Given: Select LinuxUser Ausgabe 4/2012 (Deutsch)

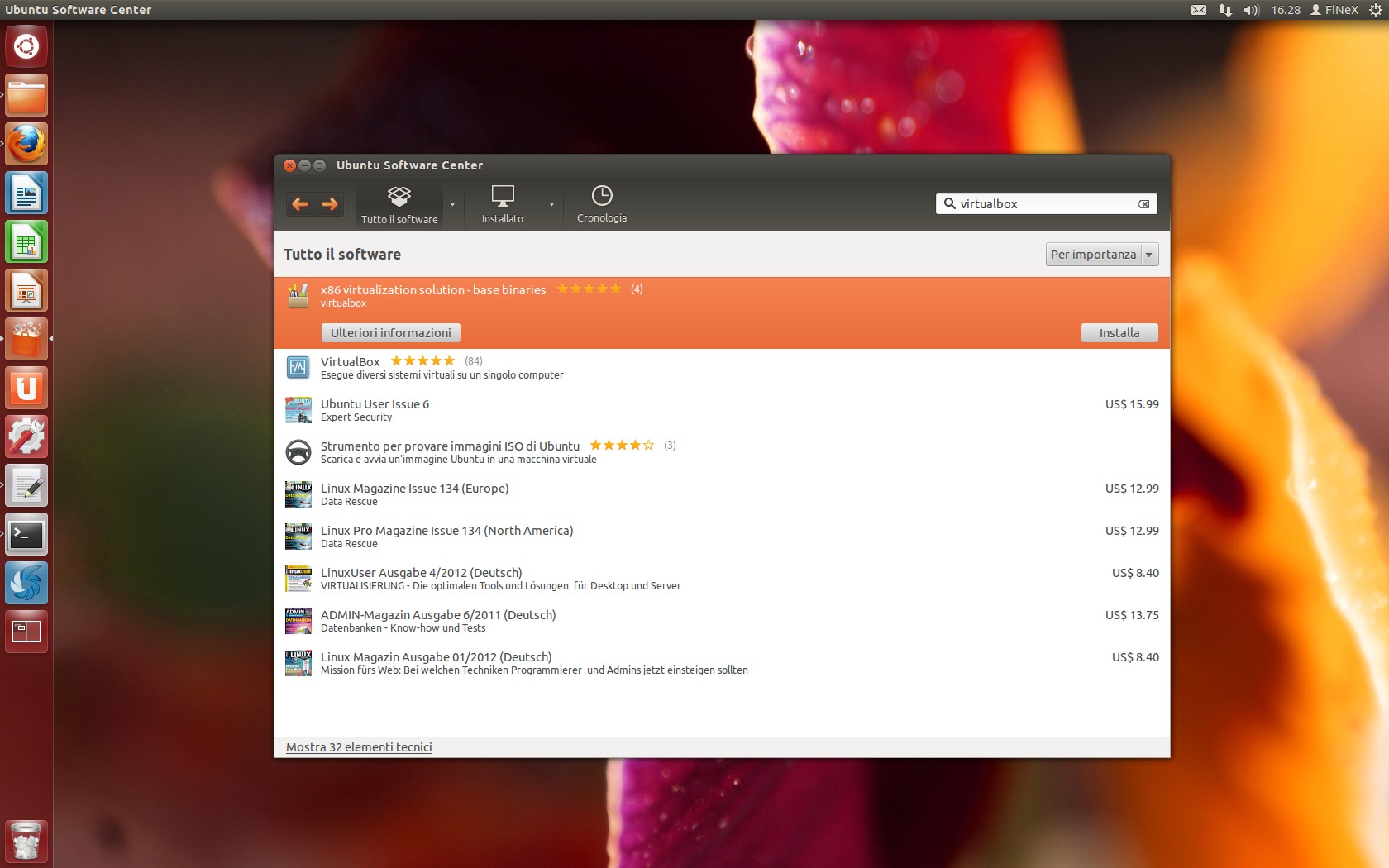Looking at the screenshot, I should (722, 579).
